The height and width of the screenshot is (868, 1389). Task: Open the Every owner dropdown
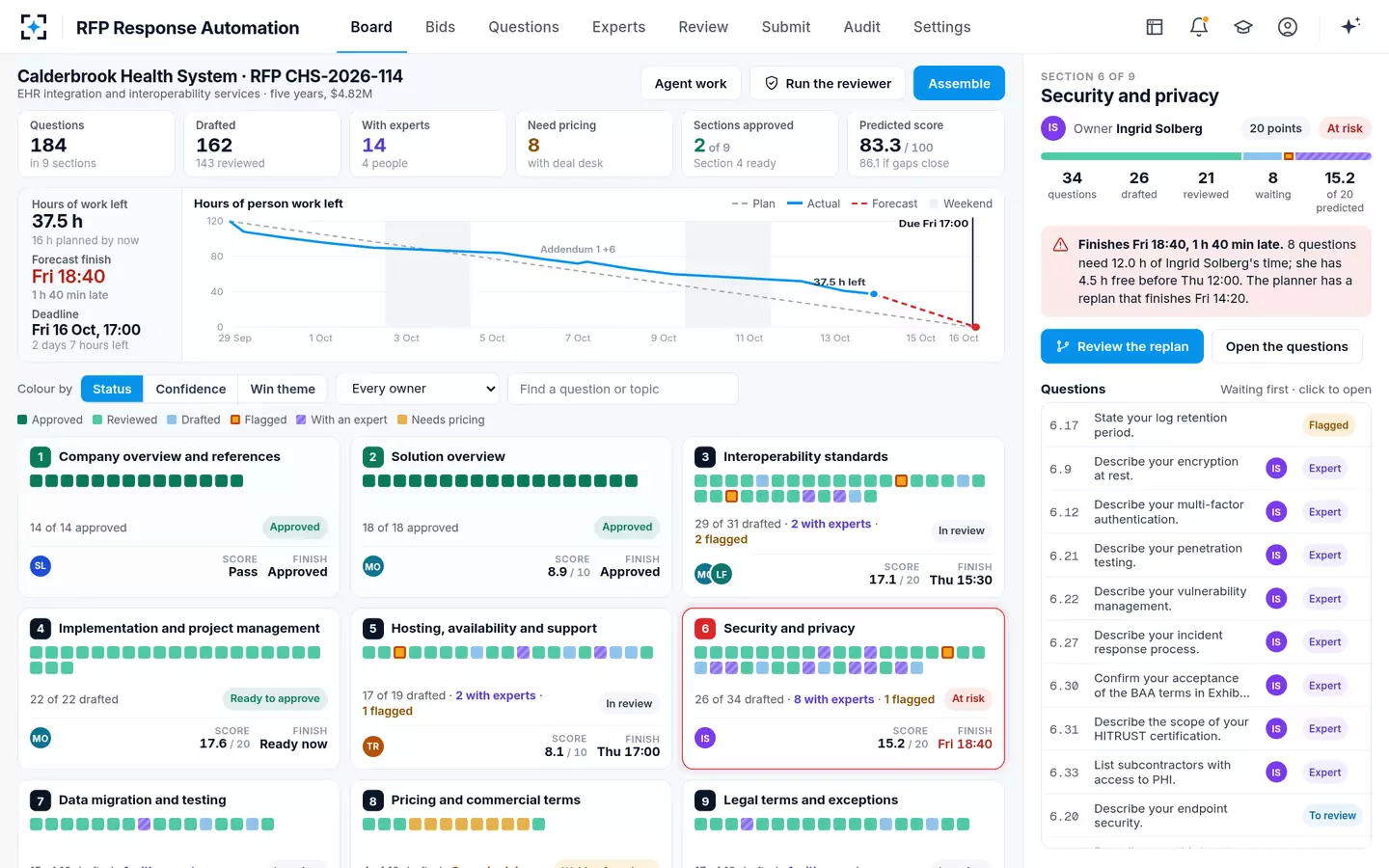pyautogui.click(x=420, y=389)
